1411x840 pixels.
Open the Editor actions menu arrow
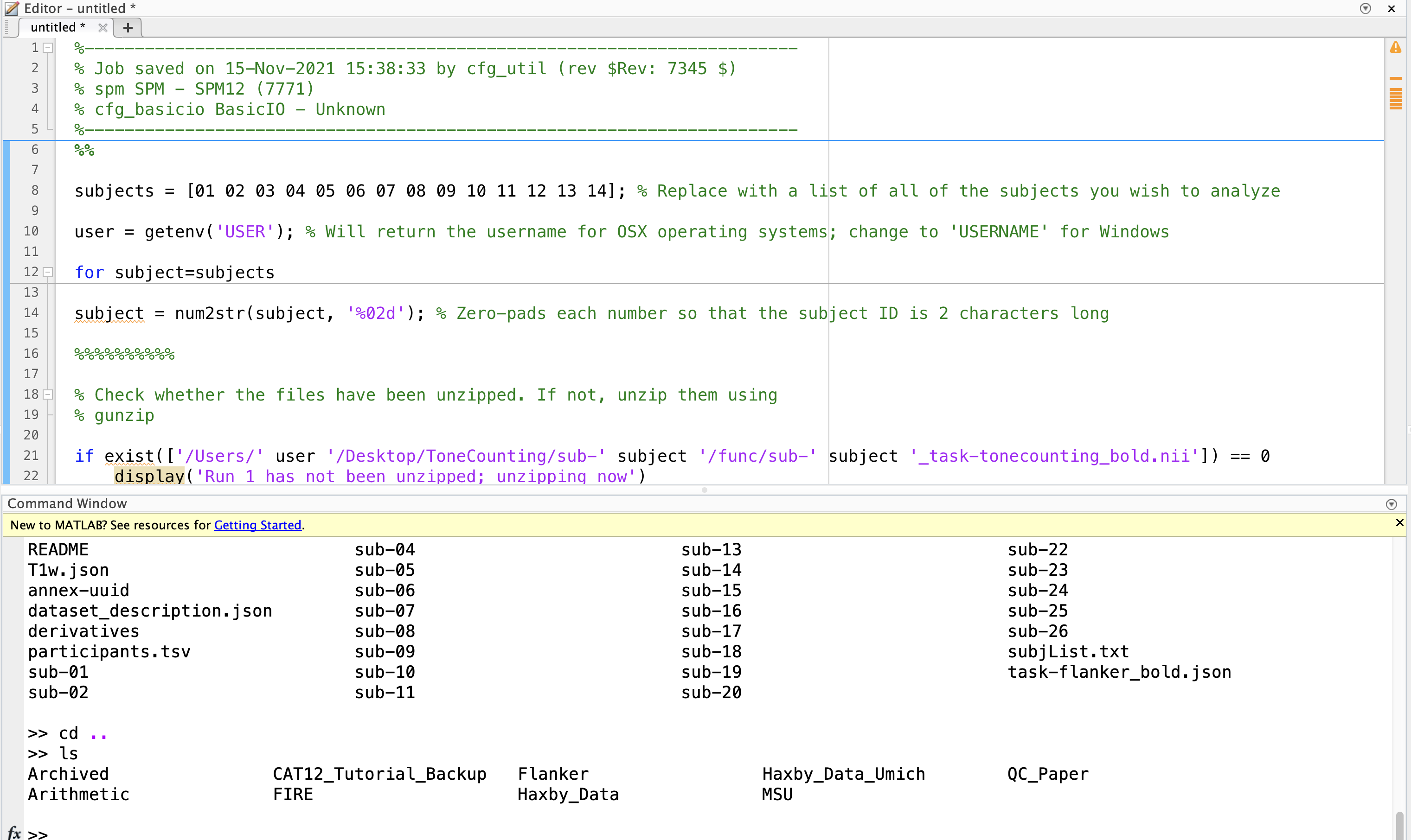coord(1365,8)
